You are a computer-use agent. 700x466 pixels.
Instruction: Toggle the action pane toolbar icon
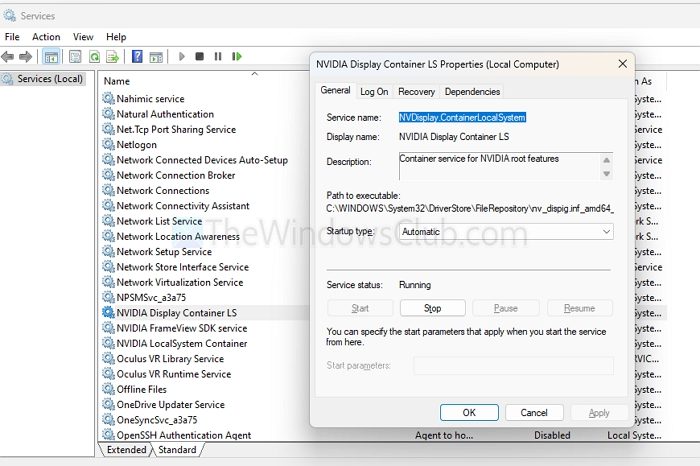click(156, 57)
